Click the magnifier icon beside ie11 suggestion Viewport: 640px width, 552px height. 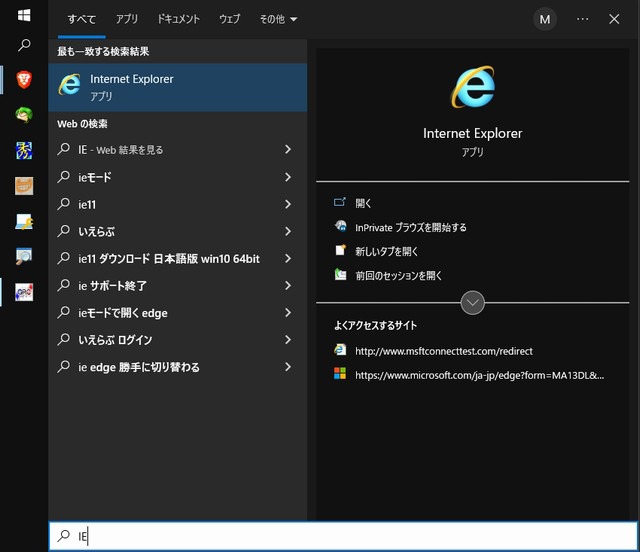pyautogui.click(x=64, y=204)
